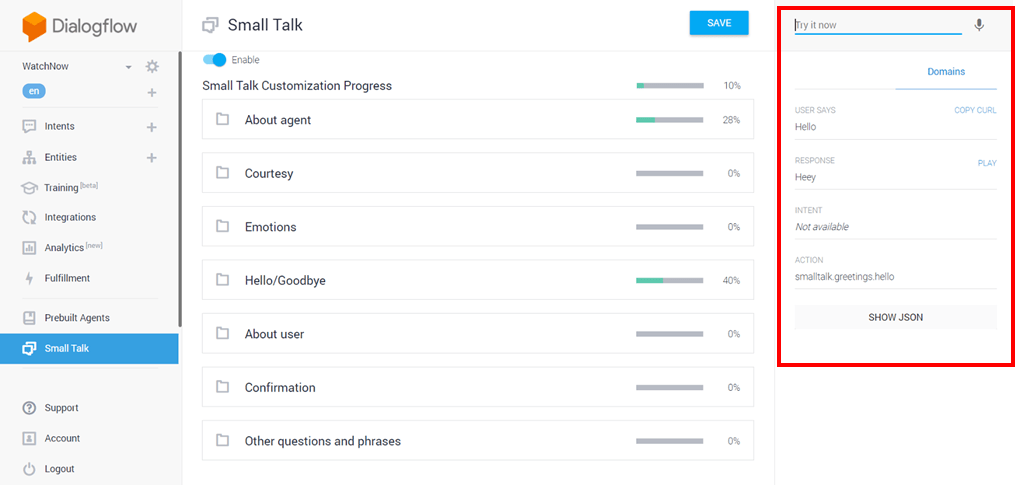Expand the Hello/Goodbye topic
1015x485 pixels.
click(285, 281)
